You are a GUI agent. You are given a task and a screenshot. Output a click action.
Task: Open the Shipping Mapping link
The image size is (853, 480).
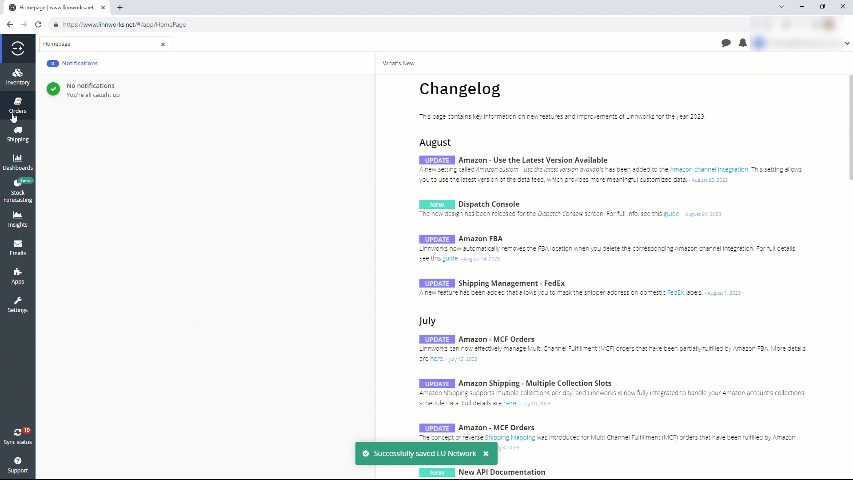click(510, 438)
